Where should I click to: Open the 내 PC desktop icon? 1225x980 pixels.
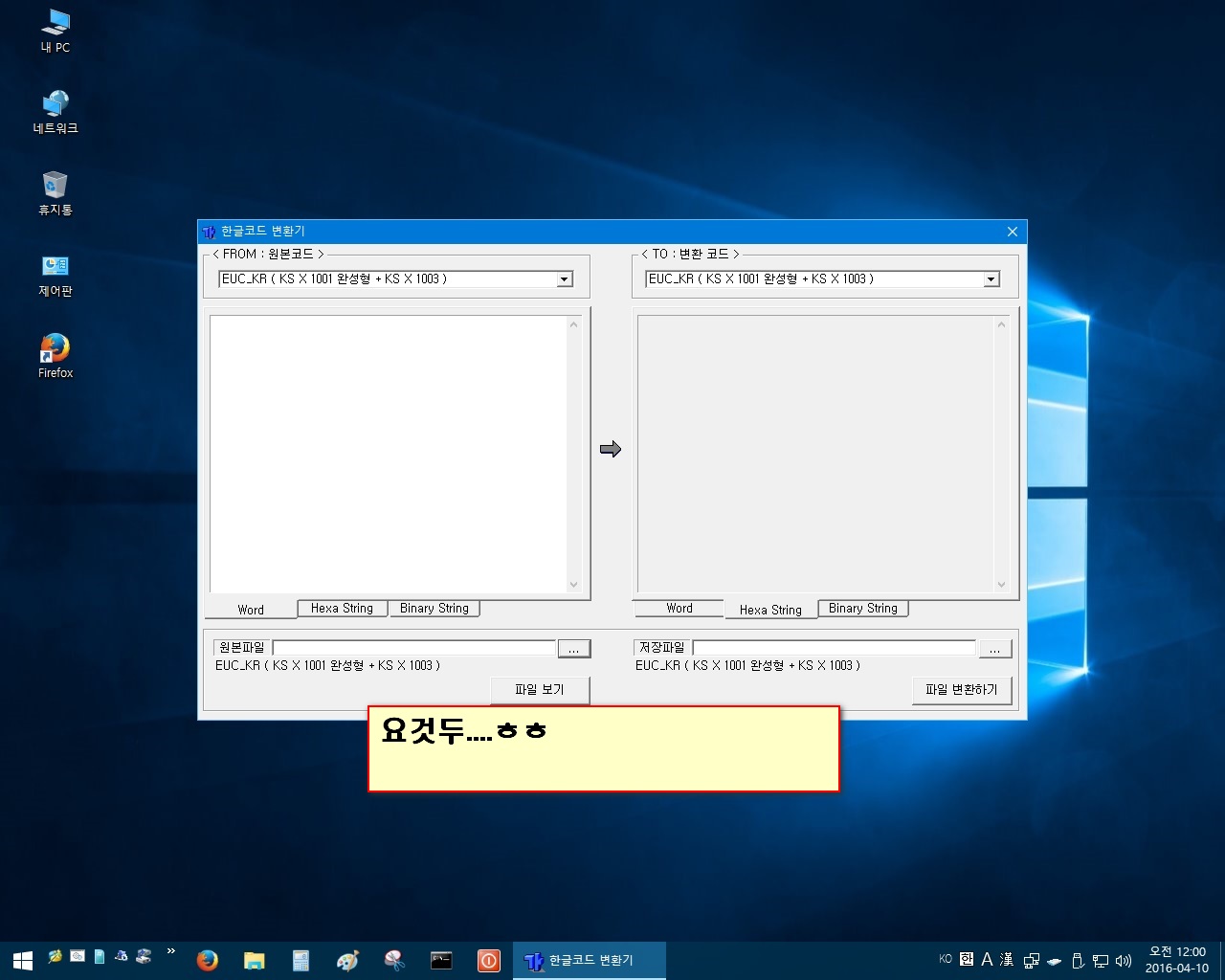coord(56,31)
